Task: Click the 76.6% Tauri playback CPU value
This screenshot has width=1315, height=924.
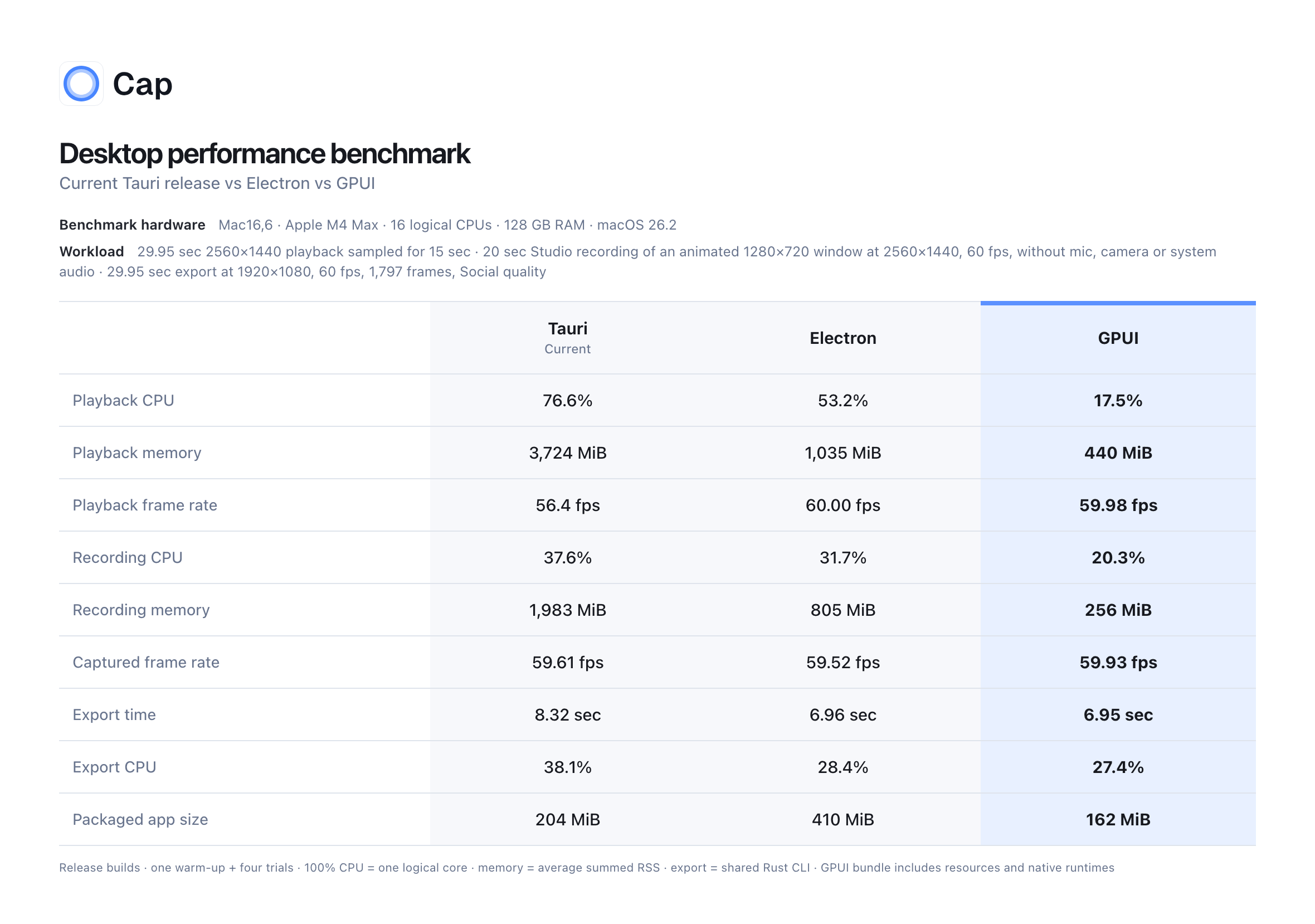Action: coord(568,401)
